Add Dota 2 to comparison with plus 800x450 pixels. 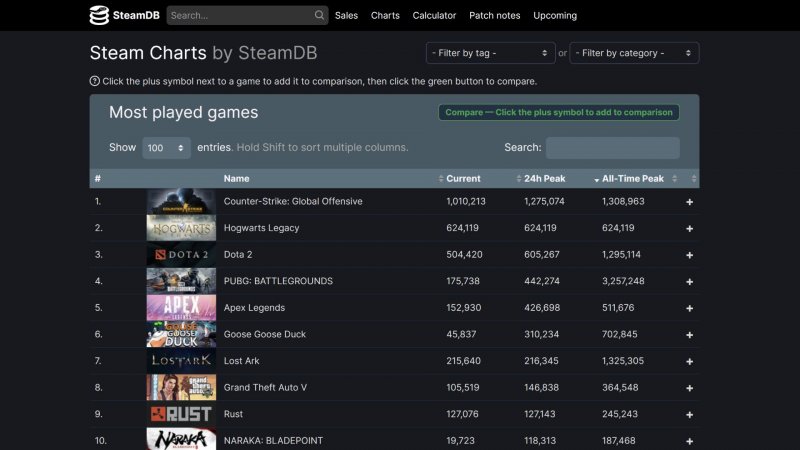[689, 255]
